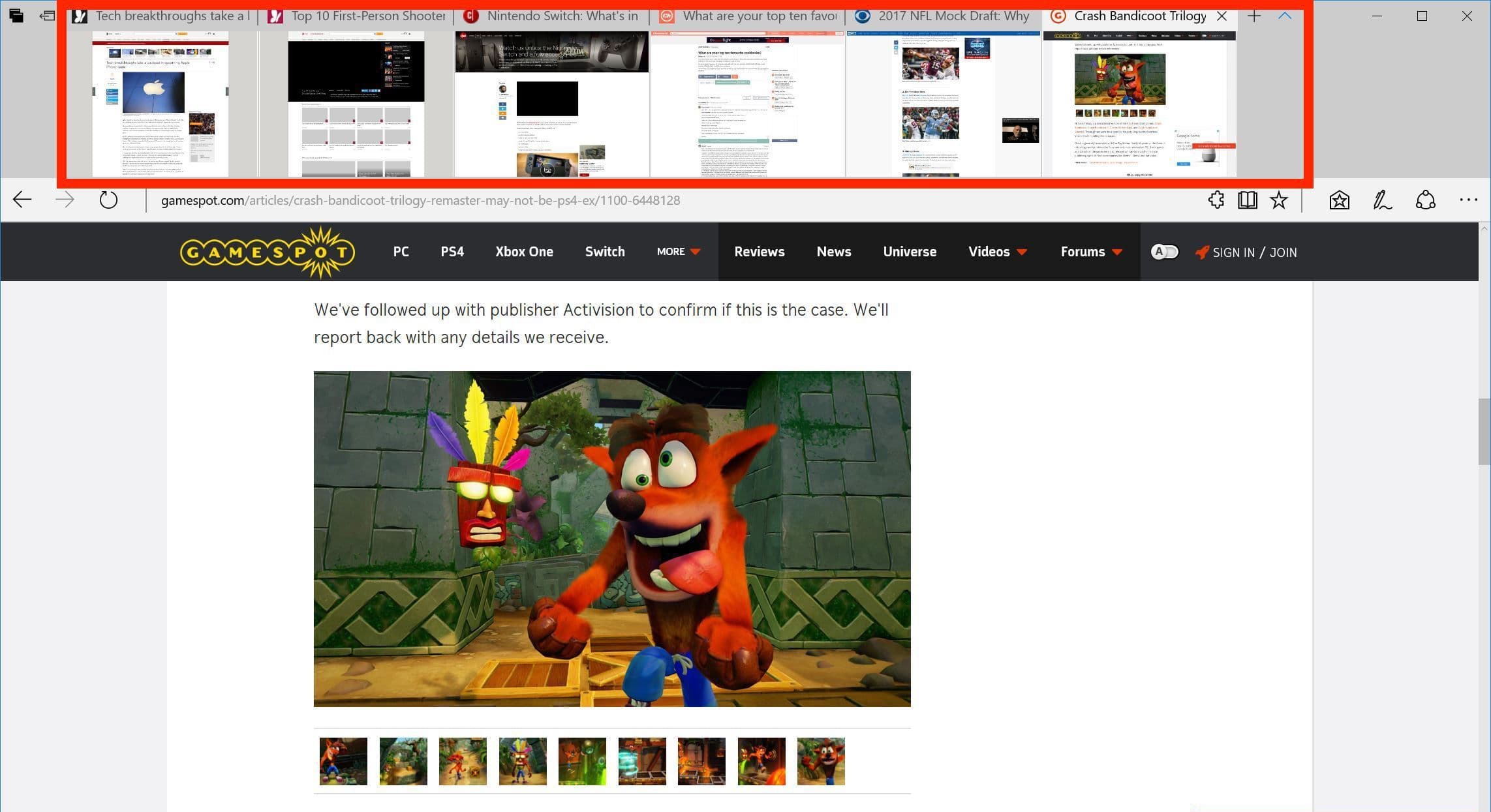Switch to Top 10 First-Person Shooter tab
1491x812 pixels.
coord(358,16)
